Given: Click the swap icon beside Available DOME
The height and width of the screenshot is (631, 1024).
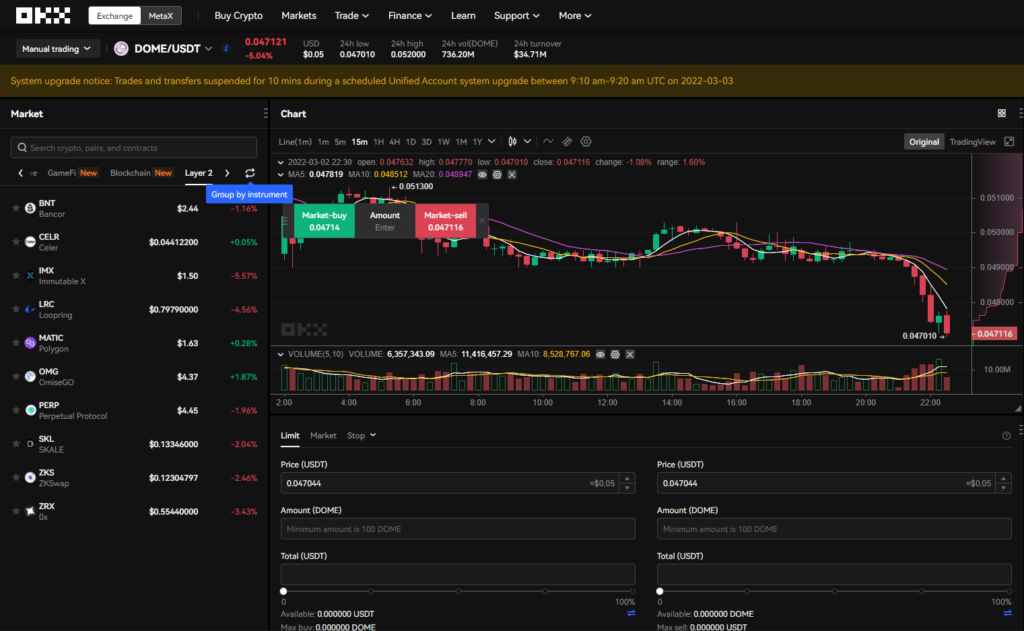Looking at the screenshot, I should (x=1008, y=613).
